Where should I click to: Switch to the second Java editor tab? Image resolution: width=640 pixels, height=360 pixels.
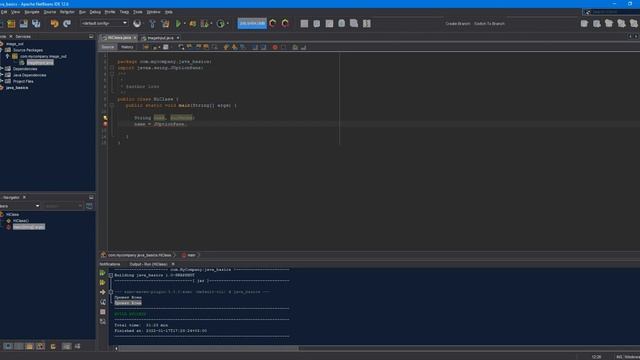click(x=160, y=38)
